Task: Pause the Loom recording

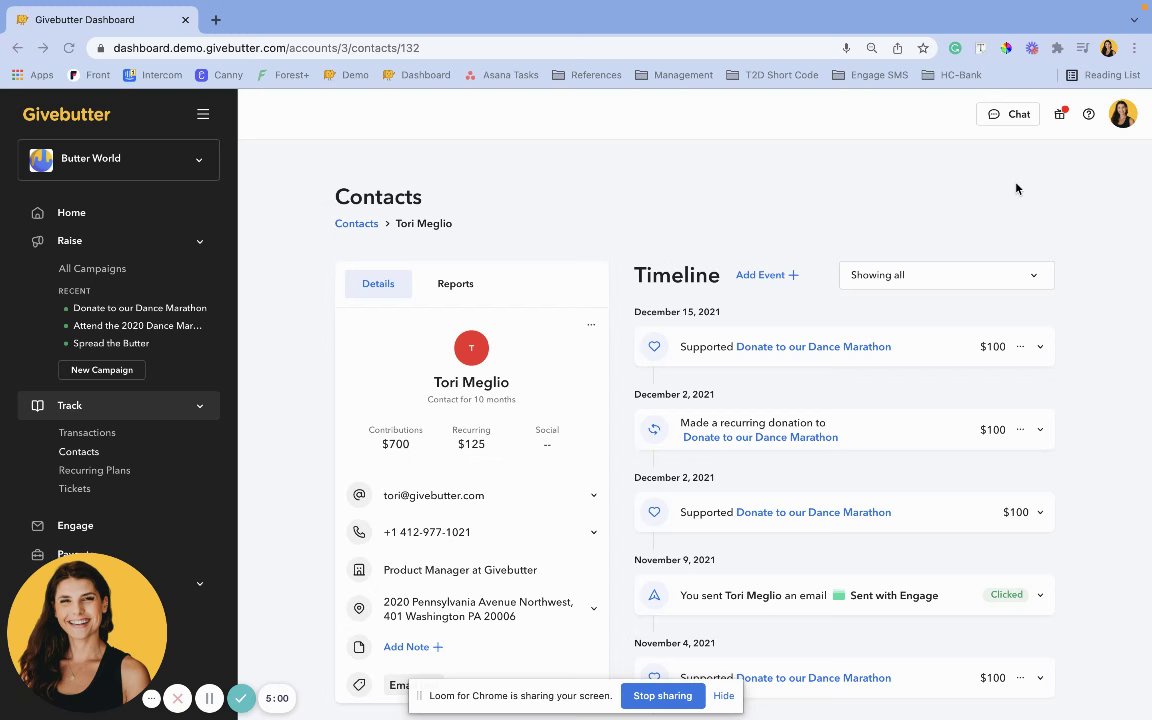Action: 209,699
